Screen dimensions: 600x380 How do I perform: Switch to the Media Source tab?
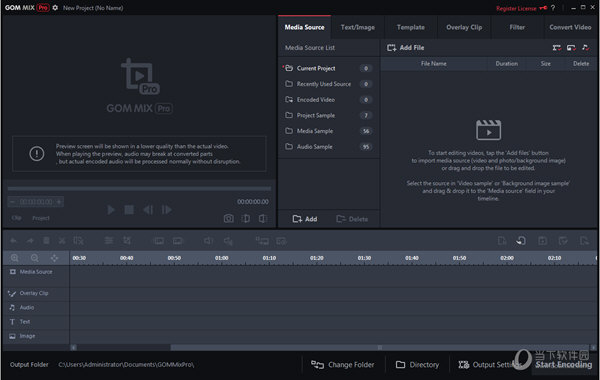pyautogui.click(x=305, y=27)
